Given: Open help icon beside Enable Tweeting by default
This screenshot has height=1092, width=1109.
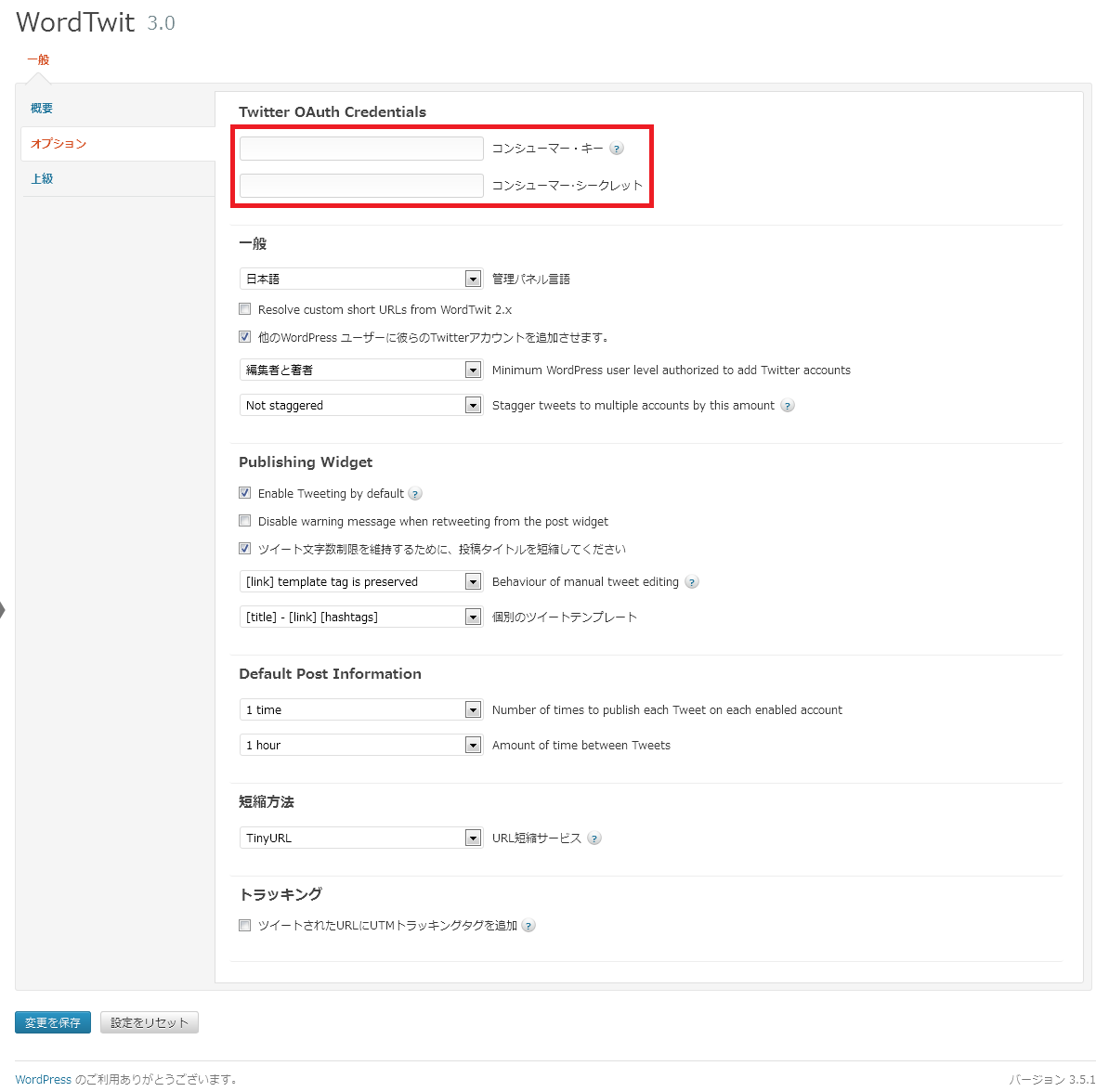Looking at the screenshot, I should click(x=415, y=494).
